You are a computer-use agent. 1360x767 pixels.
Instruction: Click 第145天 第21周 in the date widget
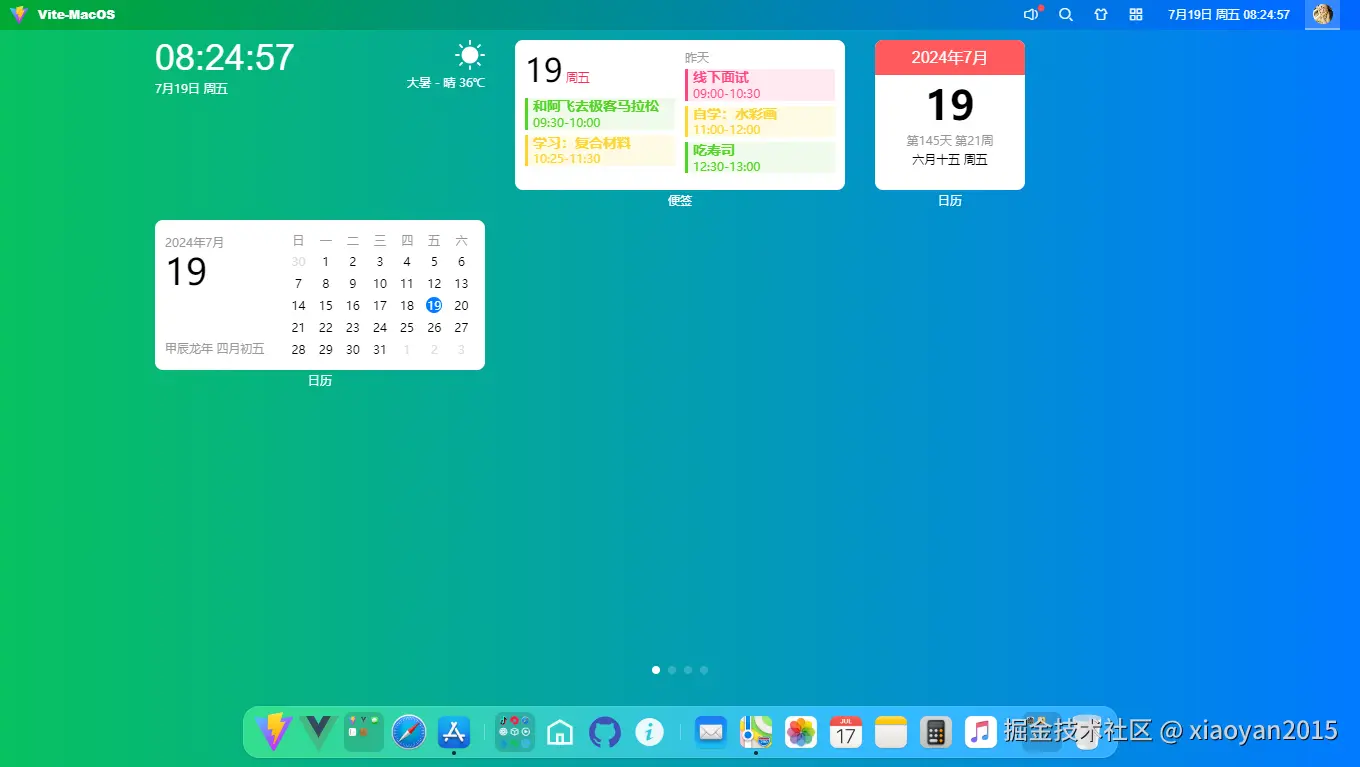tap(950, 141)
